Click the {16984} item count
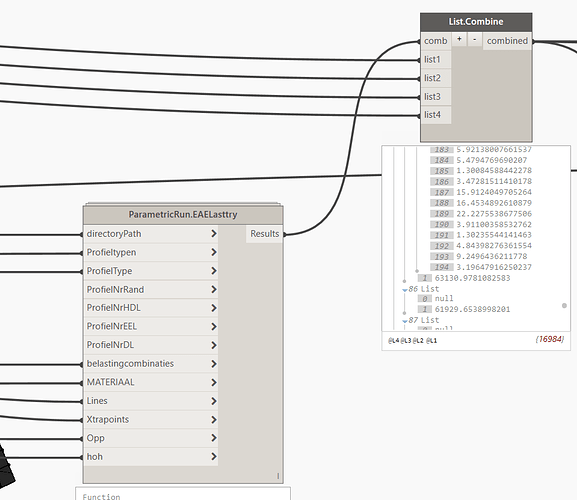577x500 pixels. pos(549,339)
